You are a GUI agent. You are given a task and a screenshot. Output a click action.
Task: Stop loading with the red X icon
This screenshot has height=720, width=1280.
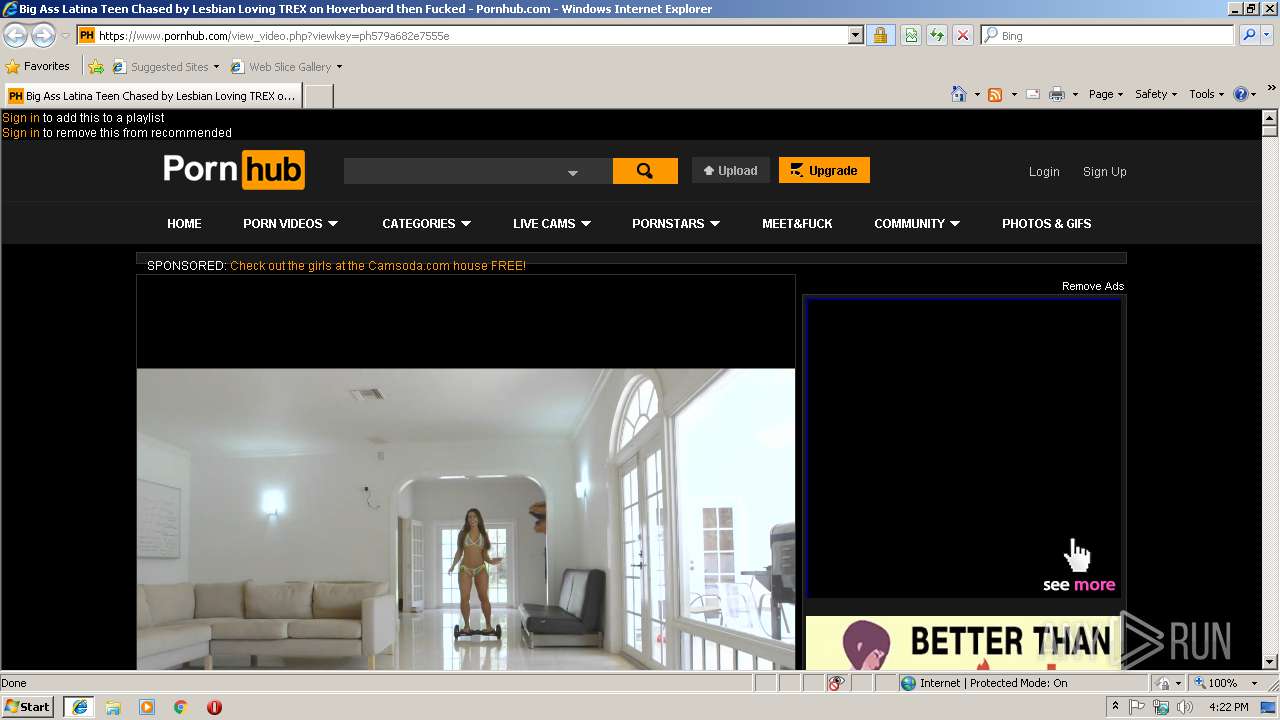click(963, 36)
